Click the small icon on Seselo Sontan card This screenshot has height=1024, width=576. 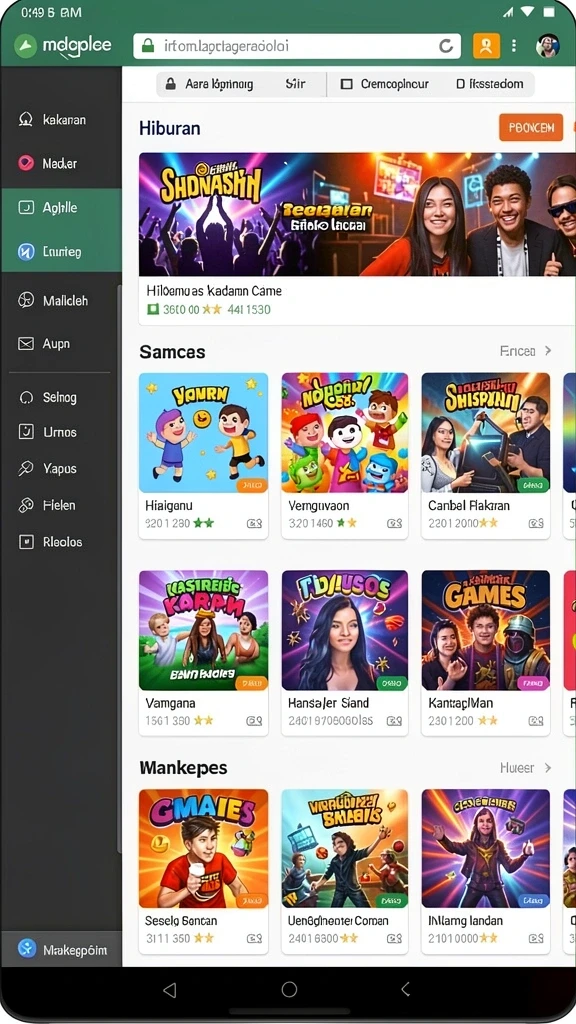click(x=254, y=938)
